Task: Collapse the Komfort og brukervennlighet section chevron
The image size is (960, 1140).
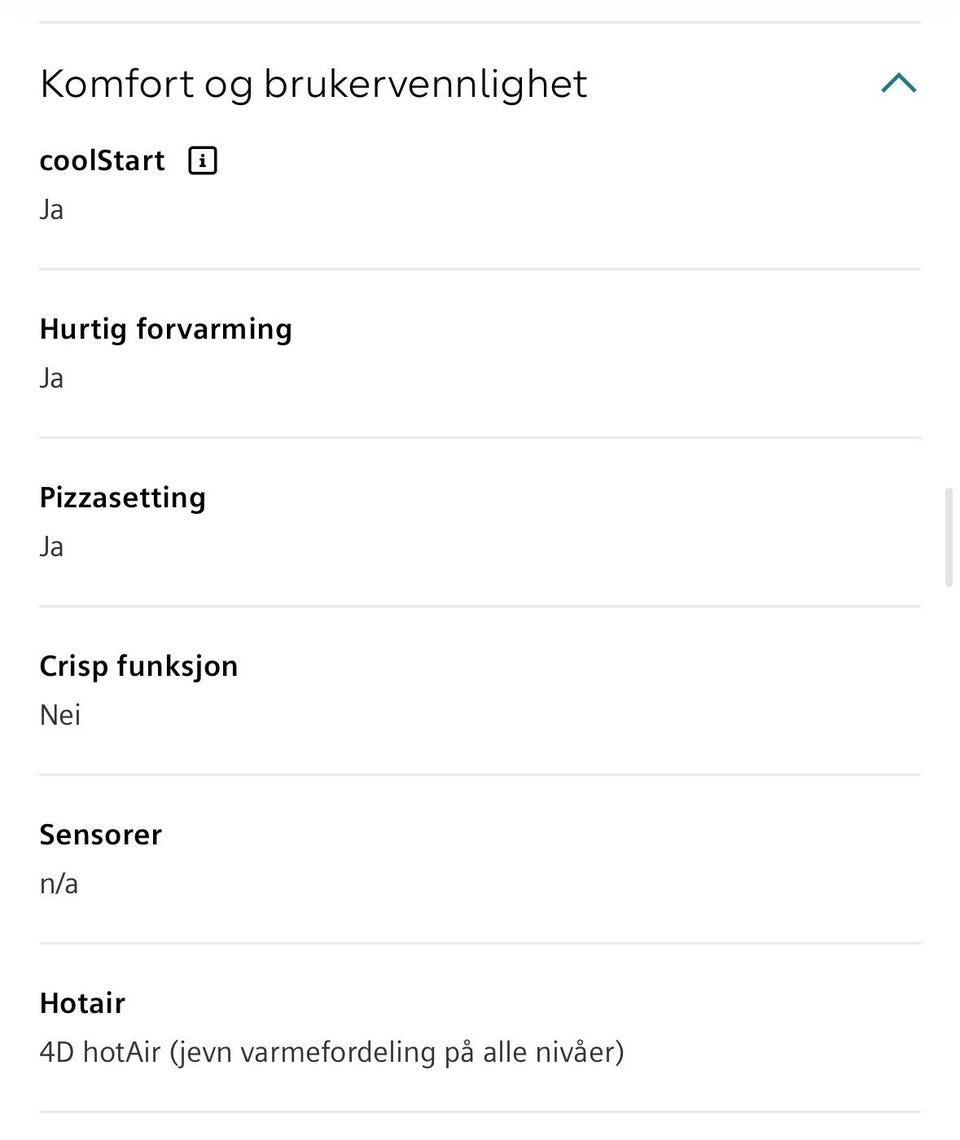Action: 898,83
